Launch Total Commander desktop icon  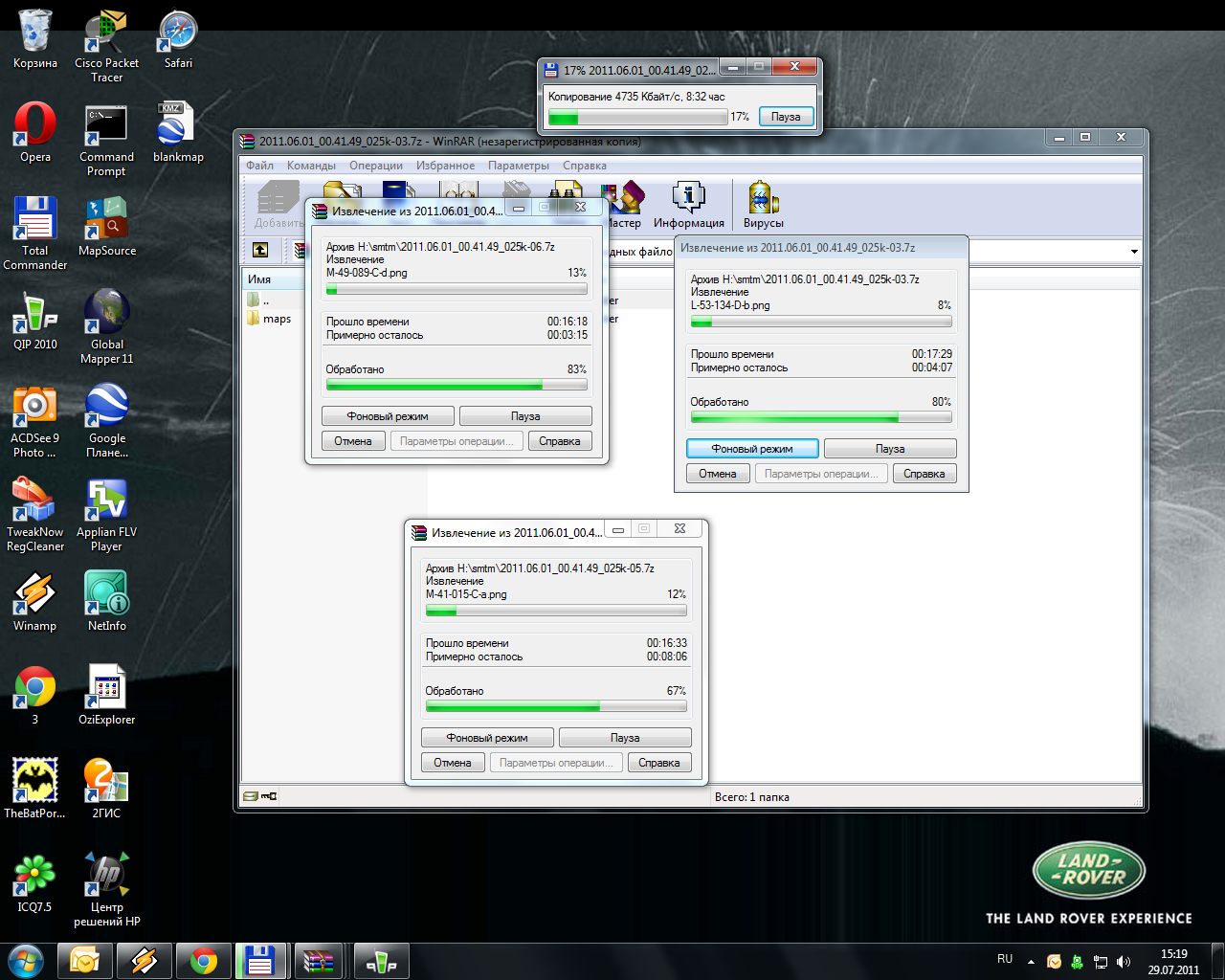point(35,234)
